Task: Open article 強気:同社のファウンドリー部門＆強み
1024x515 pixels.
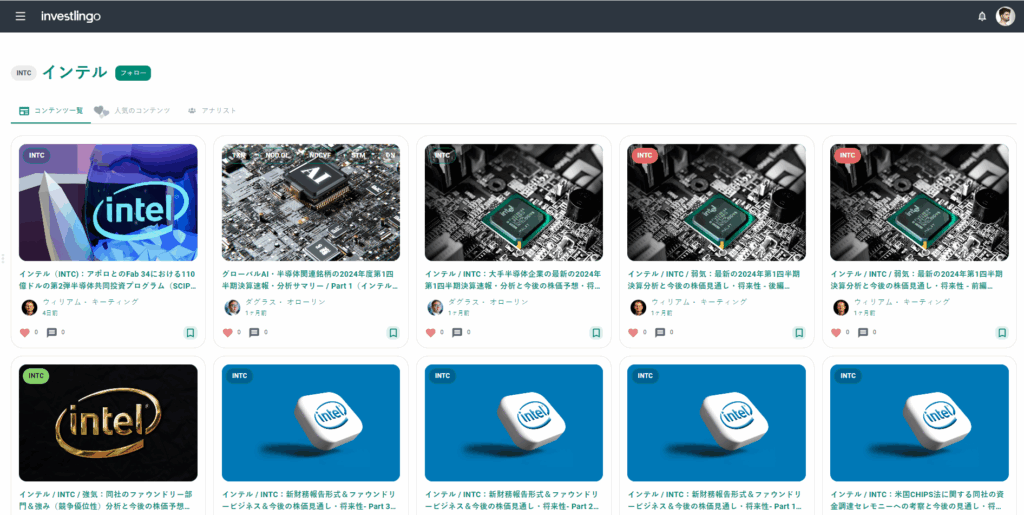Action: [x=108, y=500]
